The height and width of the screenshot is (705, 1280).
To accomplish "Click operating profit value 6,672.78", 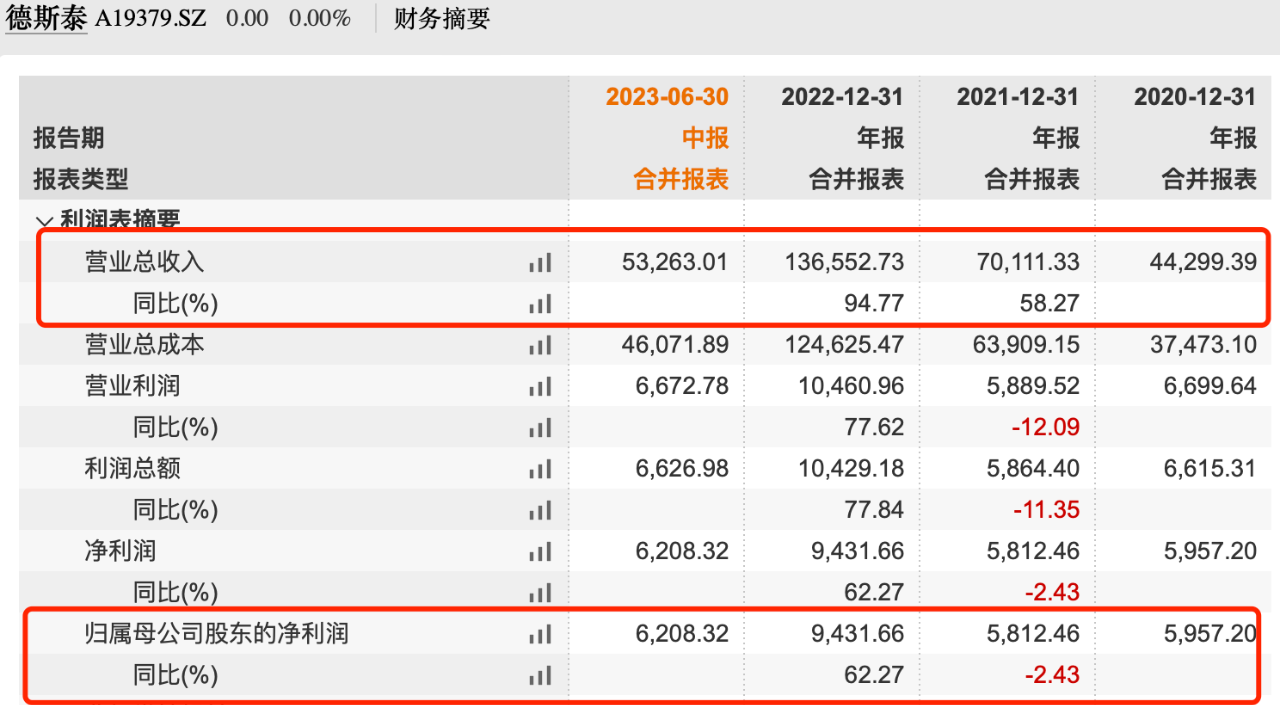I will (682, 386).
